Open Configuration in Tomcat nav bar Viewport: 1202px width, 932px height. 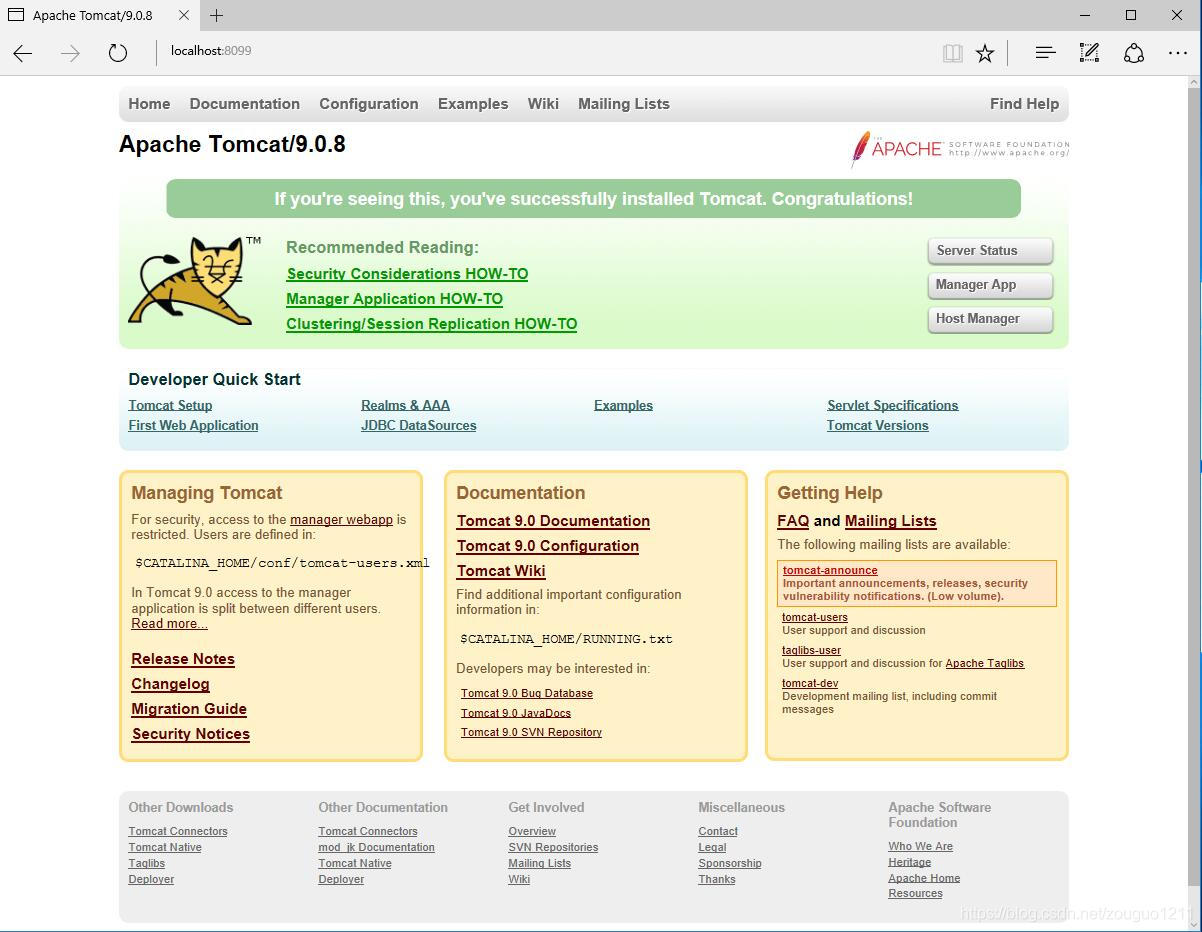[369, 104]
